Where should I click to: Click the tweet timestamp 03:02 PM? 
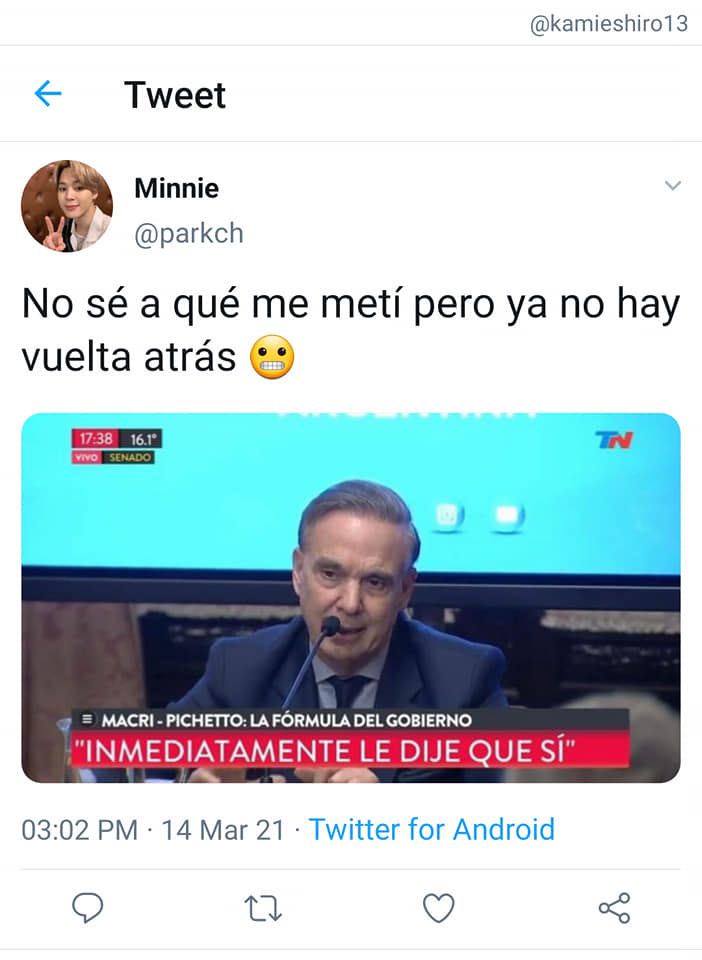tap(80, 830)
